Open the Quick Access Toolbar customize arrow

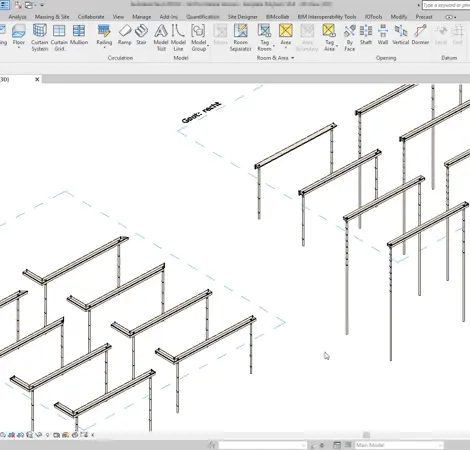click(x=42, y=5)
